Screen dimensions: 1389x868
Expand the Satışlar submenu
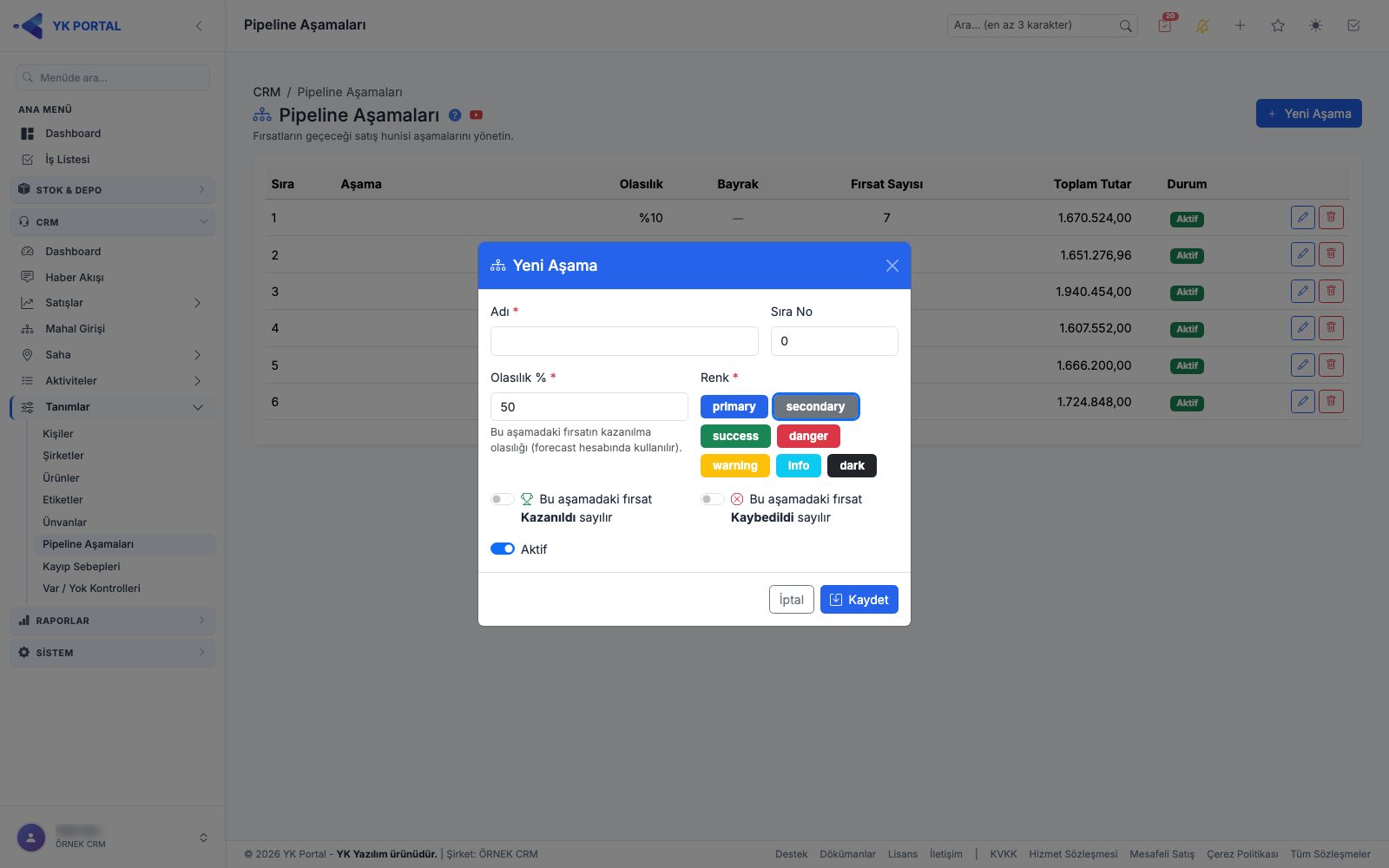point(113,303)
